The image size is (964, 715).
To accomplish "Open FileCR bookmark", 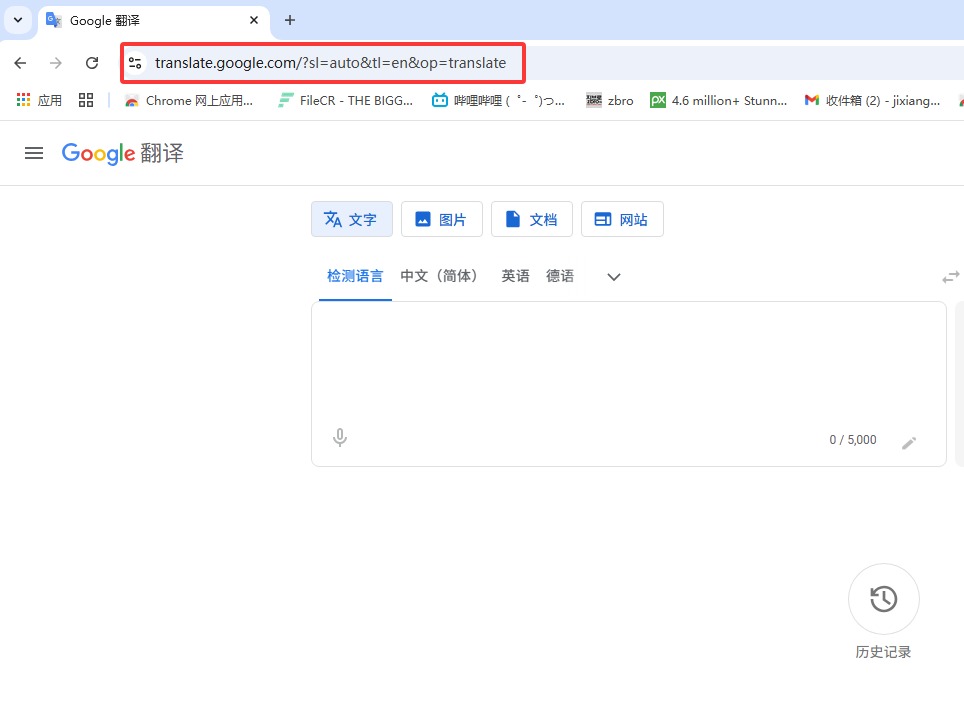I will pyautogui.click(x=346, y=100).
